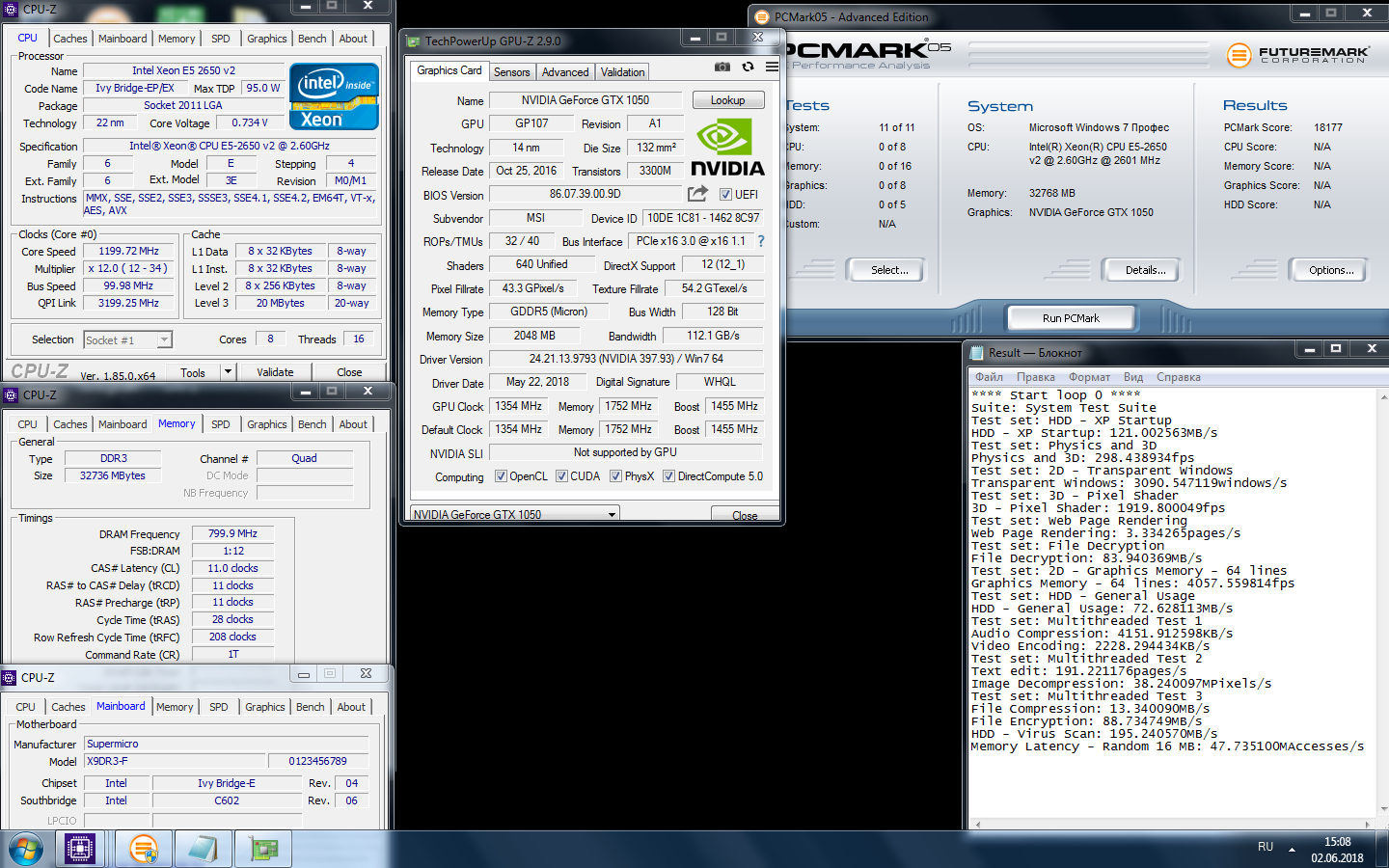Open the Правка menu in Notepad
Image resolution: width=1389 pixels, height=868 pixels.
tap(1035, 377)
